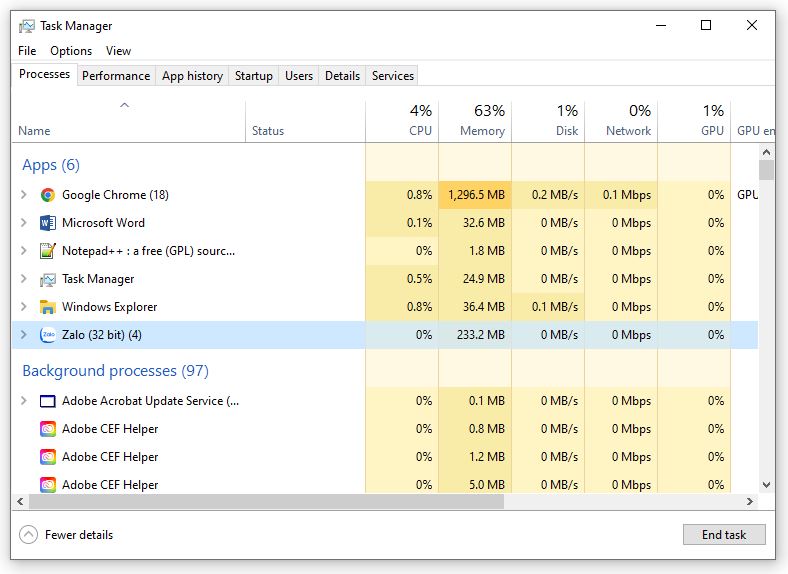Click the vertical scrollbar down arrow

click(x=766, y=485)
